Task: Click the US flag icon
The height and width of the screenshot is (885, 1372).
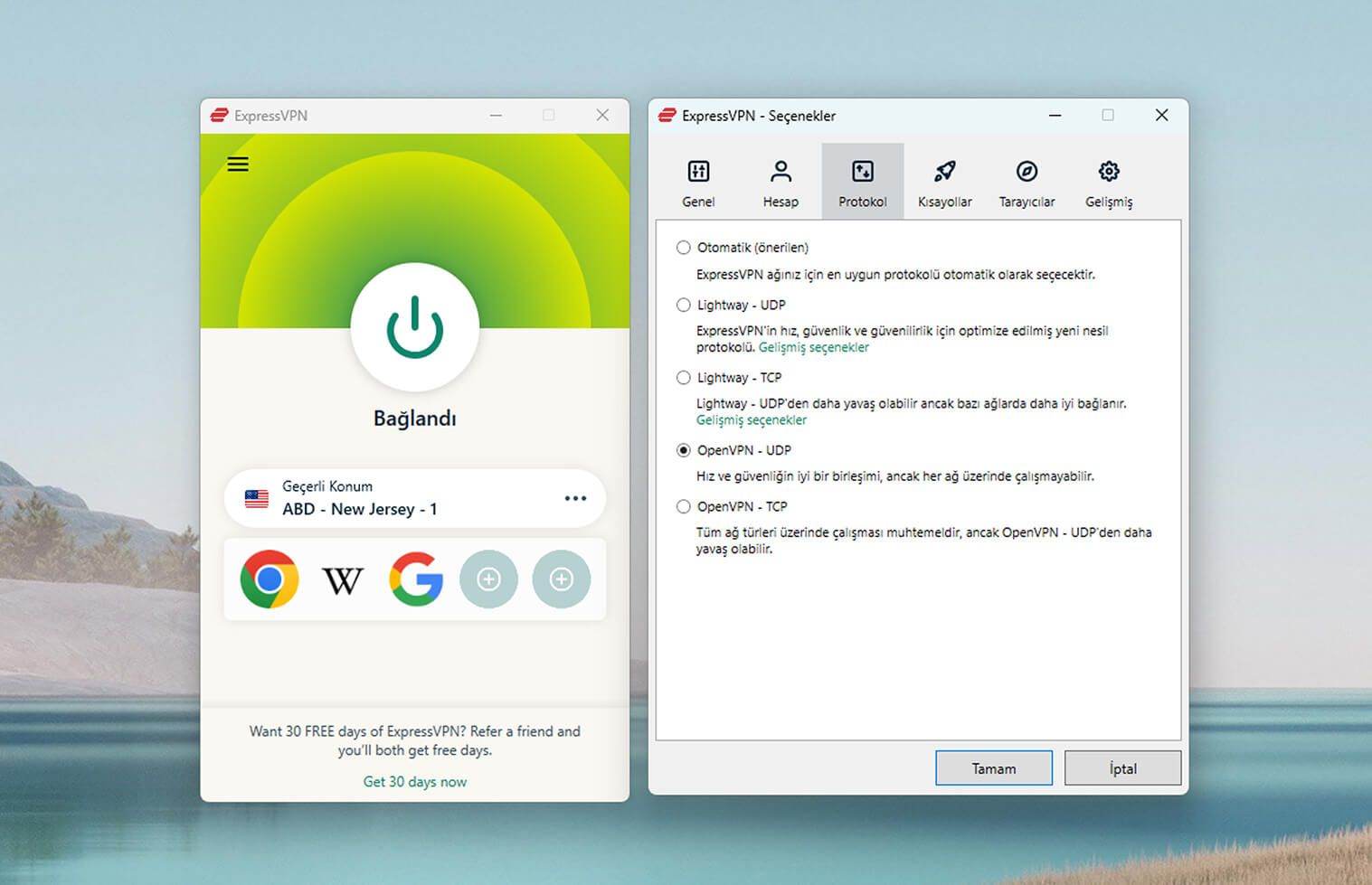Action: pos(257,498)
